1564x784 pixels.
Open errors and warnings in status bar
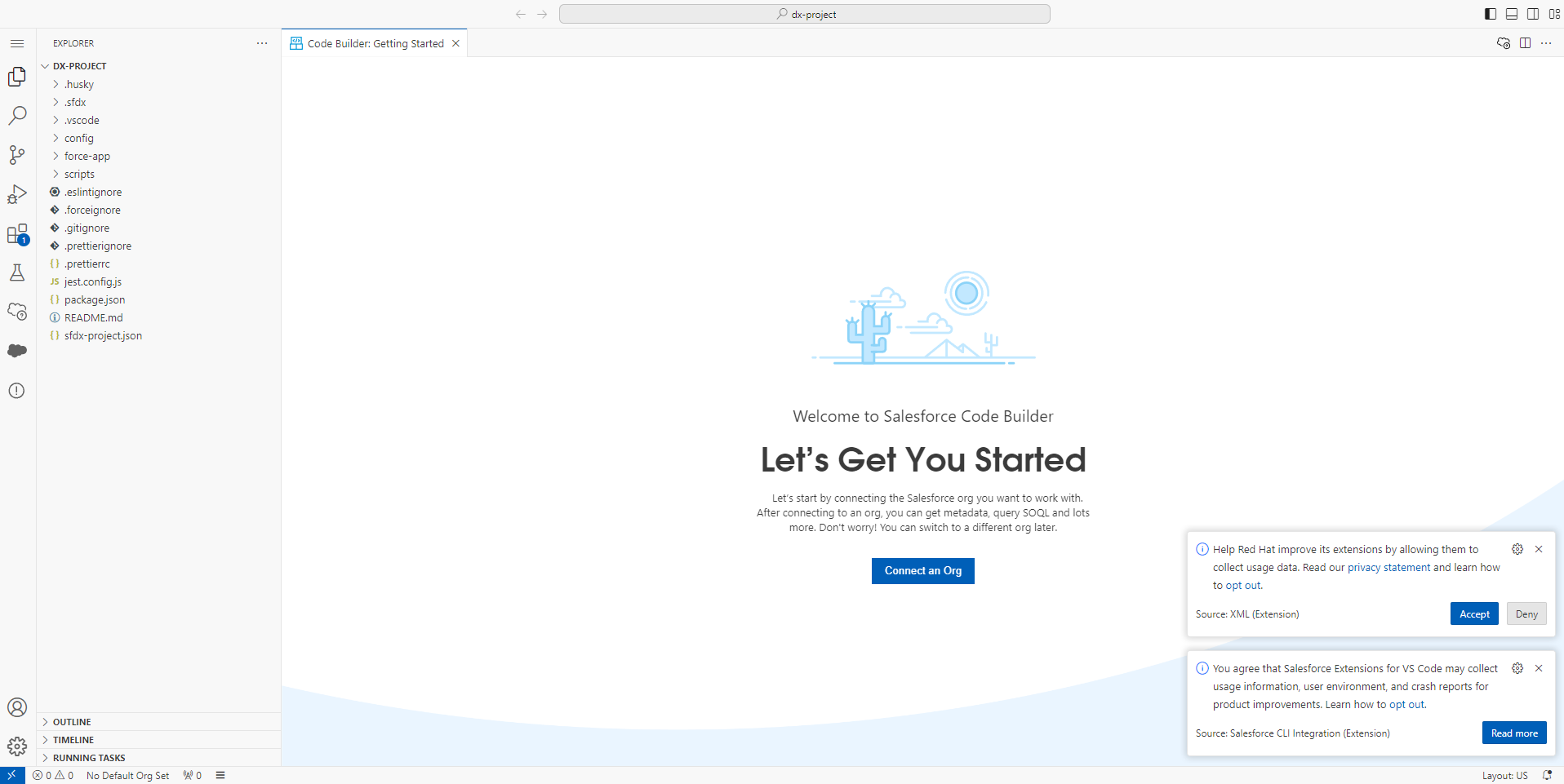[x=53, y=776]
